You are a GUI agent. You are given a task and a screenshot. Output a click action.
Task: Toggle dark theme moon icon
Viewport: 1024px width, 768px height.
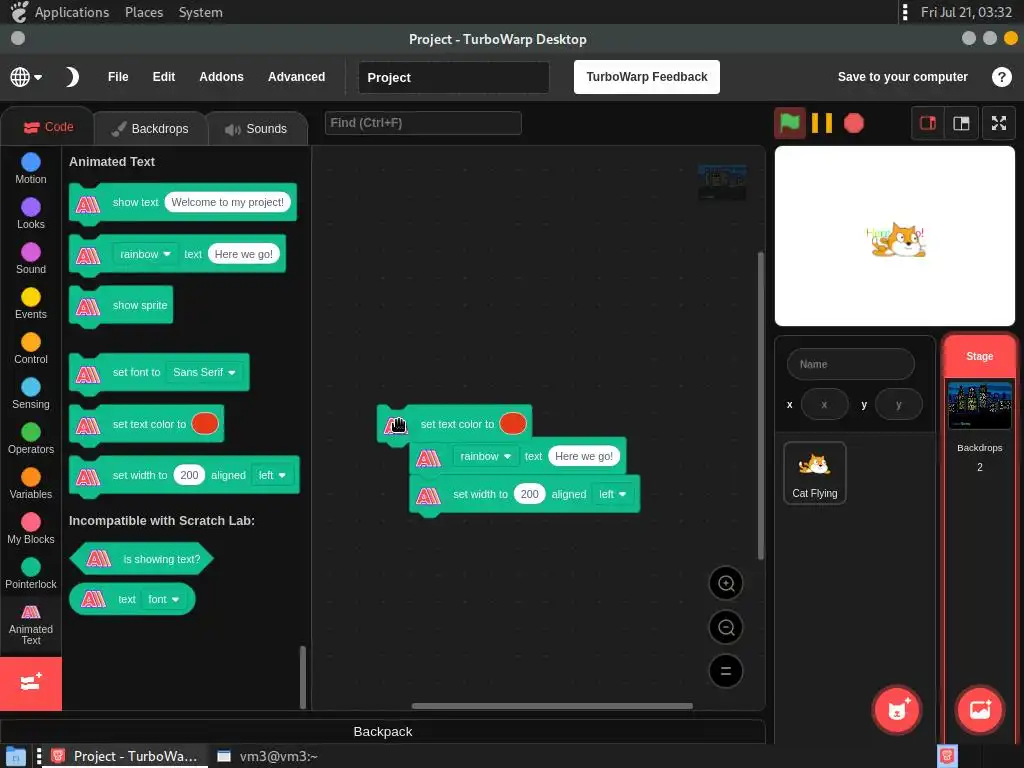pyautogui.click(x=72, y=77)
